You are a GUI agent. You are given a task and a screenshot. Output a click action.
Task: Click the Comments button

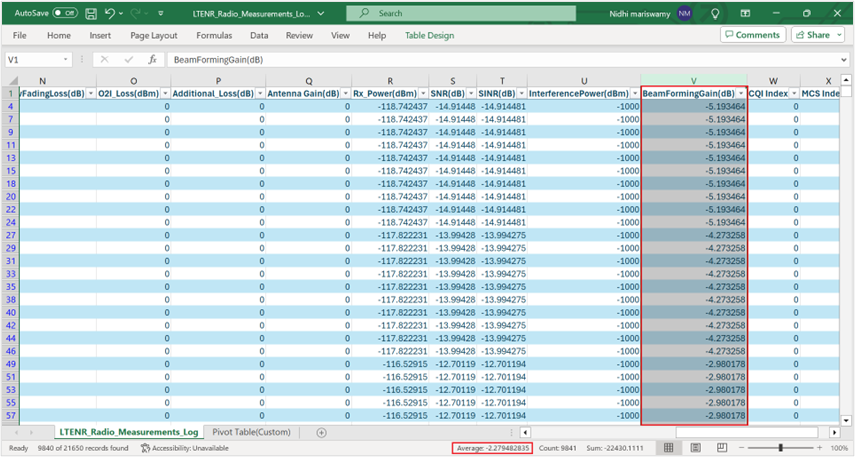[752, 35]
